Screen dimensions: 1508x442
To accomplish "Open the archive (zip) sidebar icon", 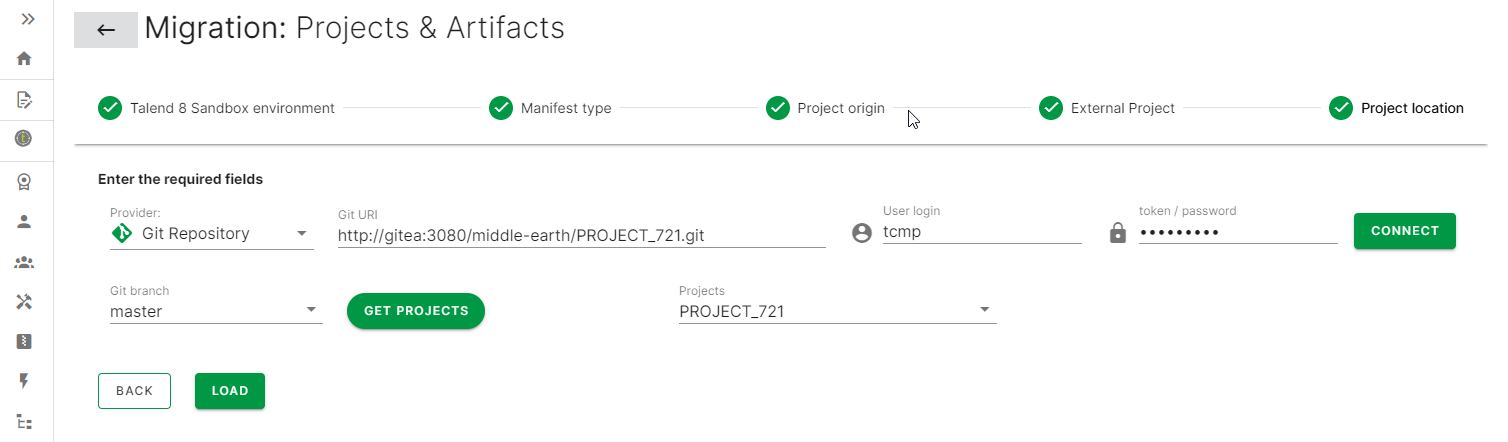I will 25,342.
